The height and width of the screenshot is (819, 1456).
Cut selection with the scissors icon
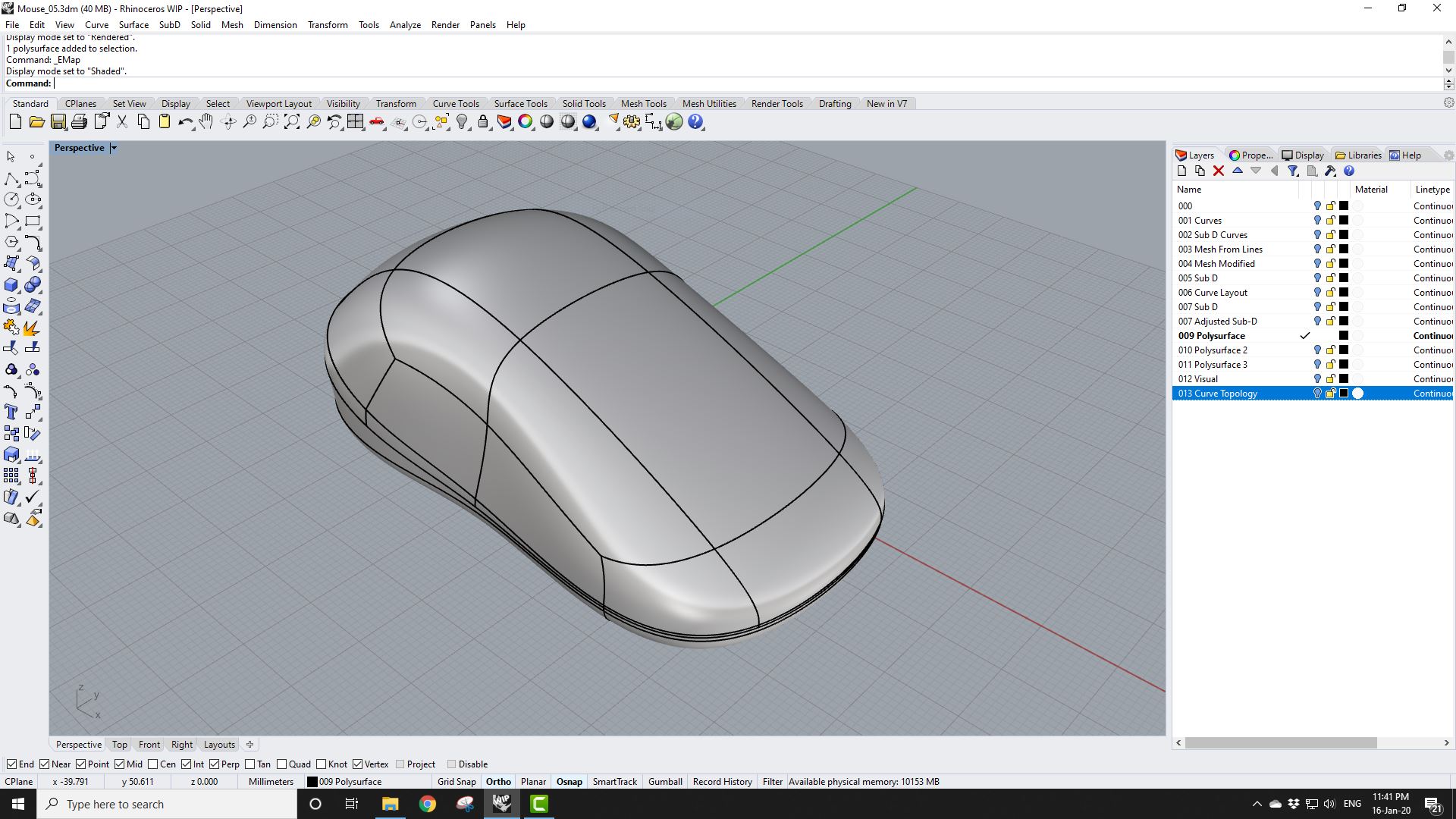[122, 122]
